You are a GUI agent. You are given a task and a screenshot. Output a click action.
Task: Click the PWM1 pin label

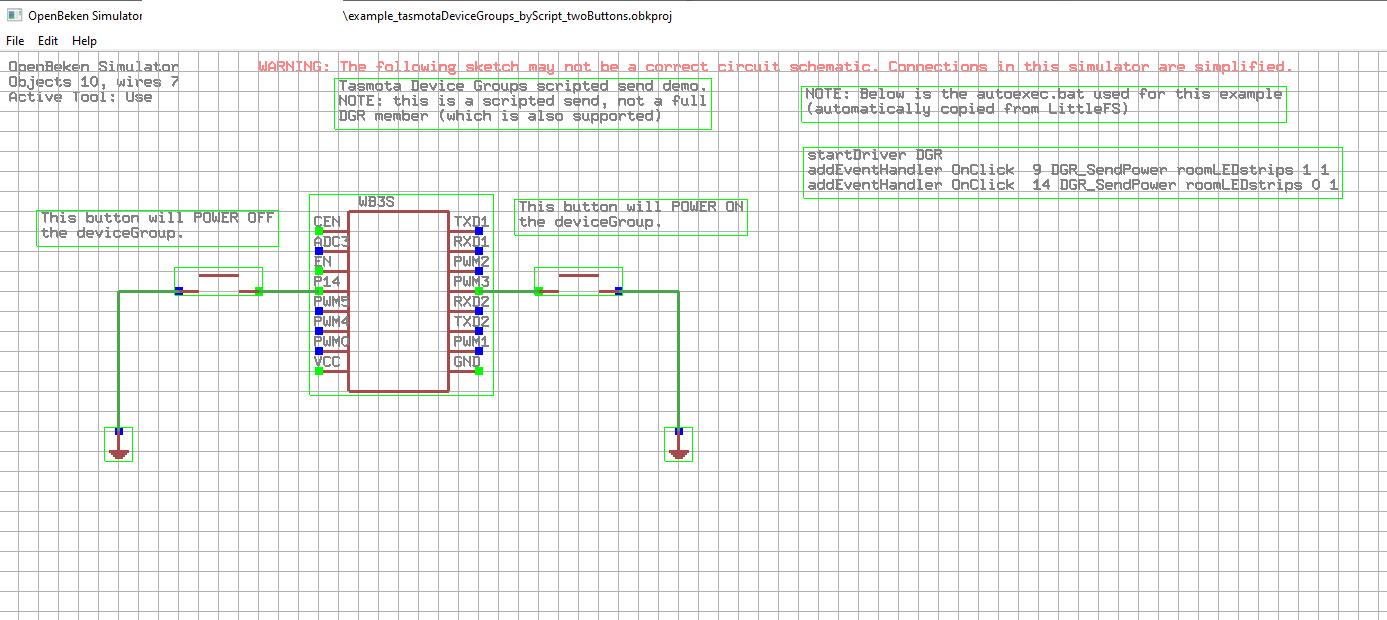pos(471,342)
